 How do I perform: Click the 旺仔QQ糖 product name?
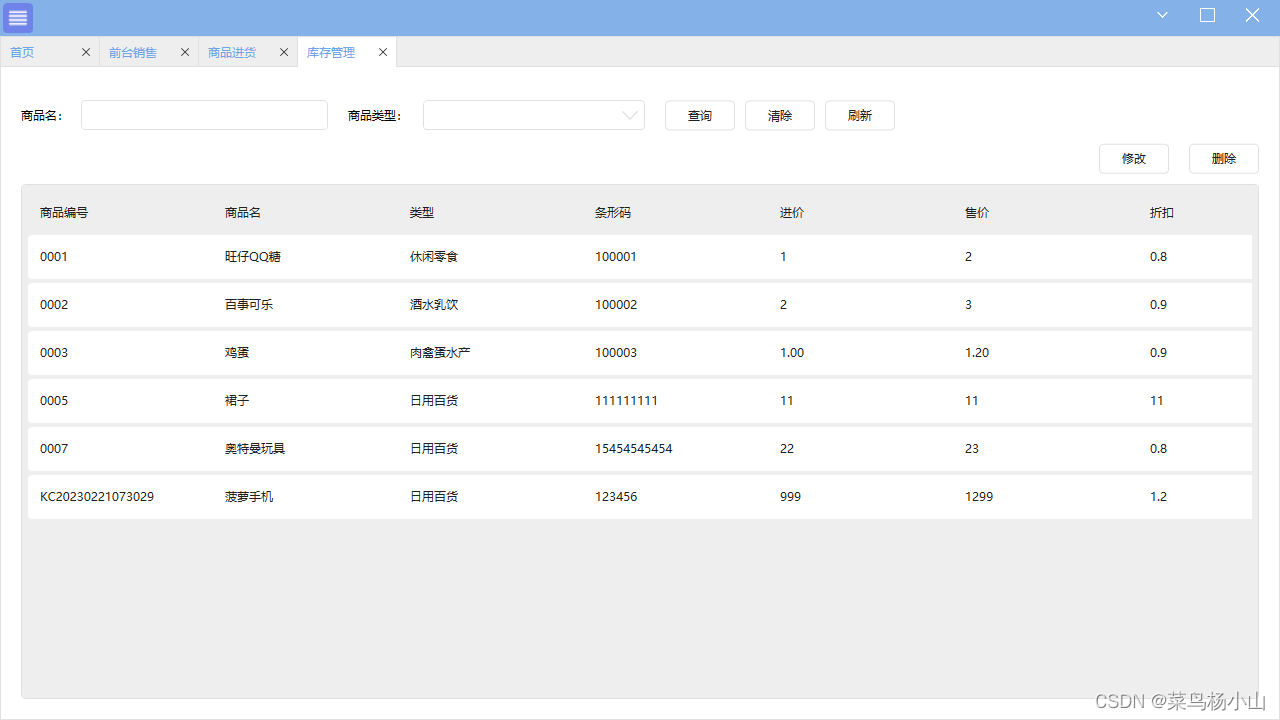pyautogui.click(x=253, y=257)
